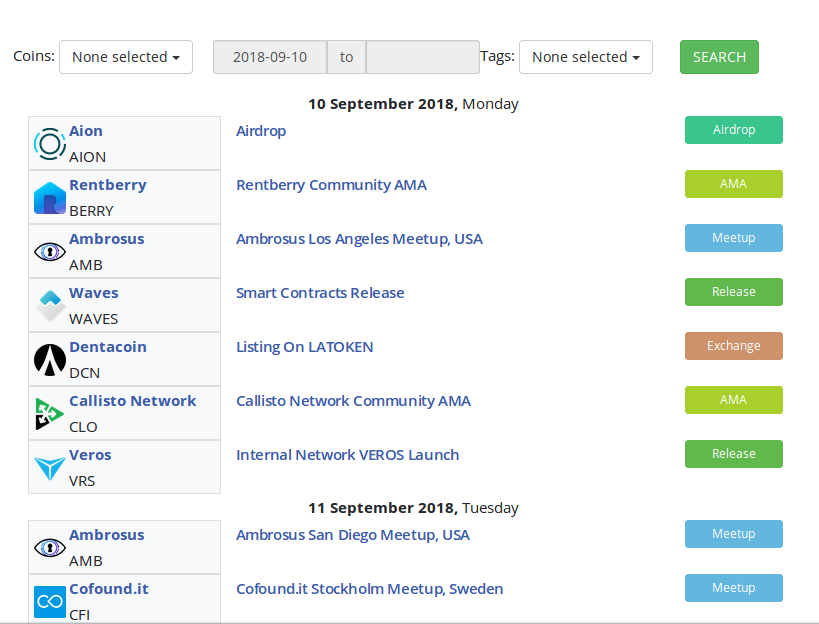Click the CFI ticker symbol text
The height and width of the screenshot is (624, 819).
79,615
